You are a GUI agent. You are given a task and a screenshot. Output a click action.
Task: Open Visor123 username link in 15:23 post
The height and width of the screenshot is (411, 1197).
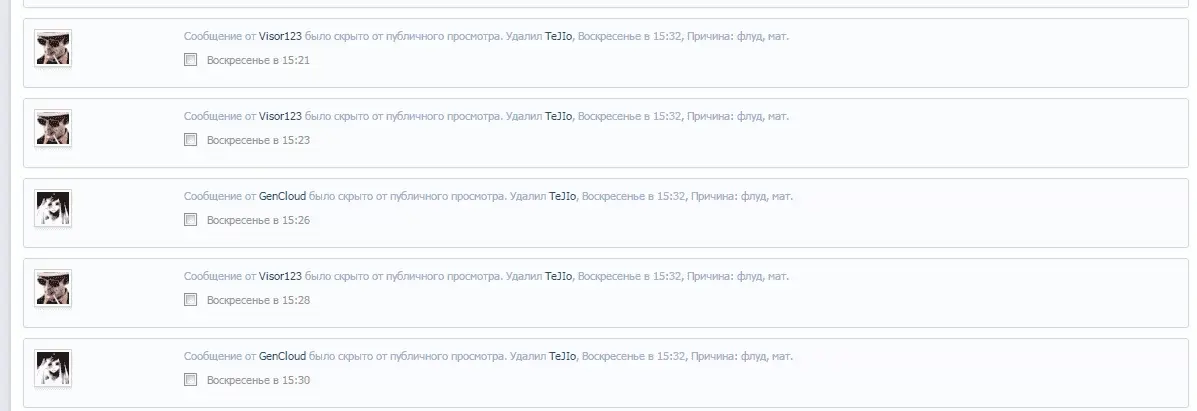280,116
